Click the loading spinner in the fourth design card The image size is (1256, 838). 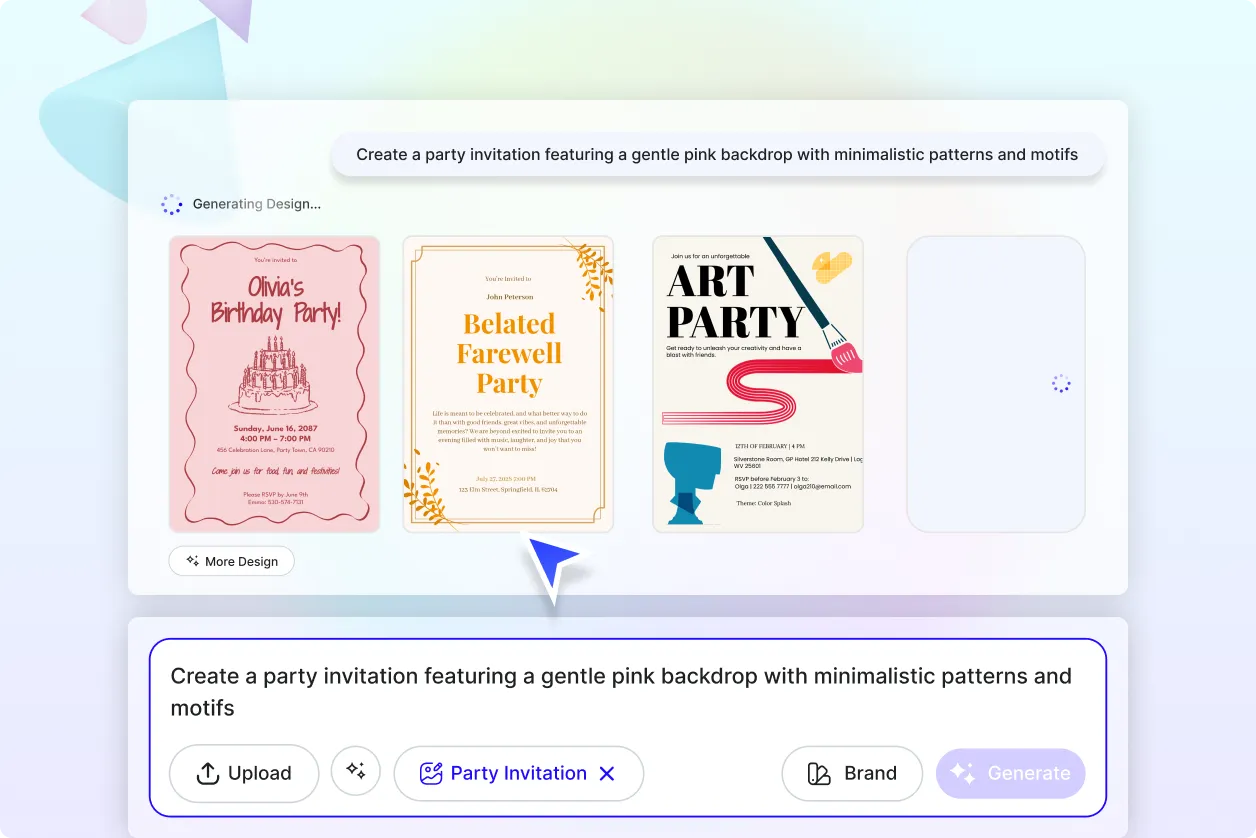[x=1060, y=383]
